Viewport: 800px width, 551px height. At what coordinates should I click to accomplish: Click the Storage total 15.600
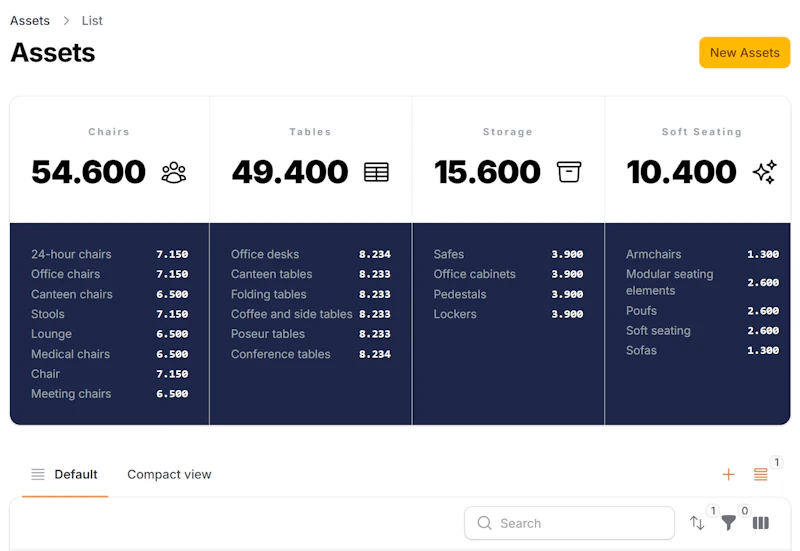click(487, 172)
